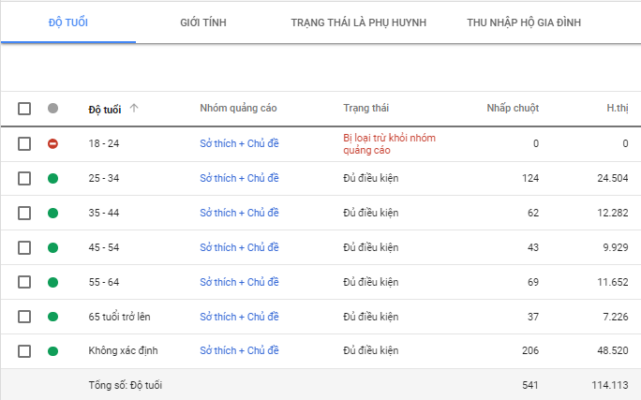Check the box for the 65 tuổi trở lên row
Viewport: 641px width, 400px height.
(x=25, y=316)
